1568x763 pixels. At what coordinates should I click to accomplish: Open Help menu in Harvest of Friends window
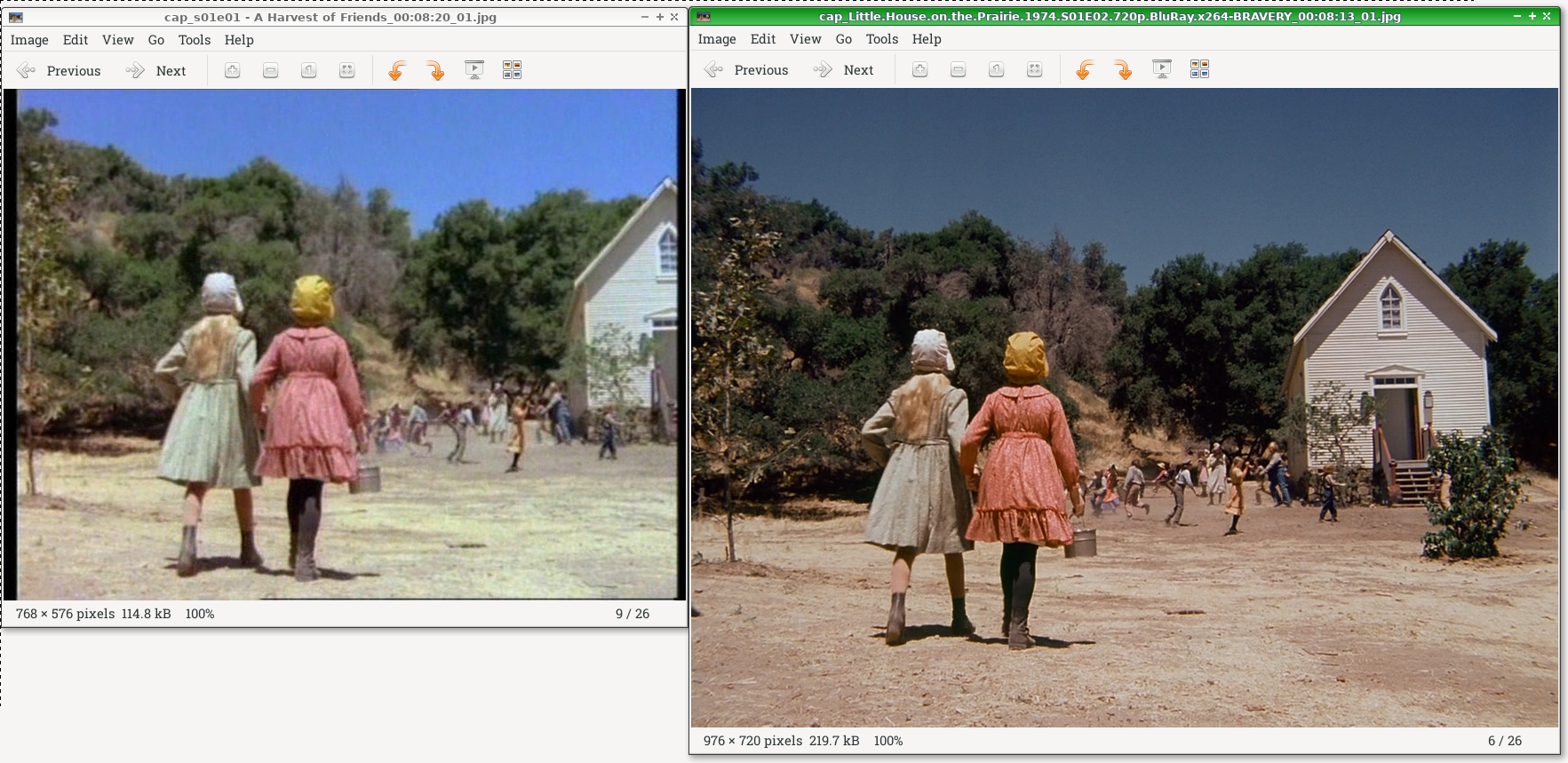click(x=239, y=40)
